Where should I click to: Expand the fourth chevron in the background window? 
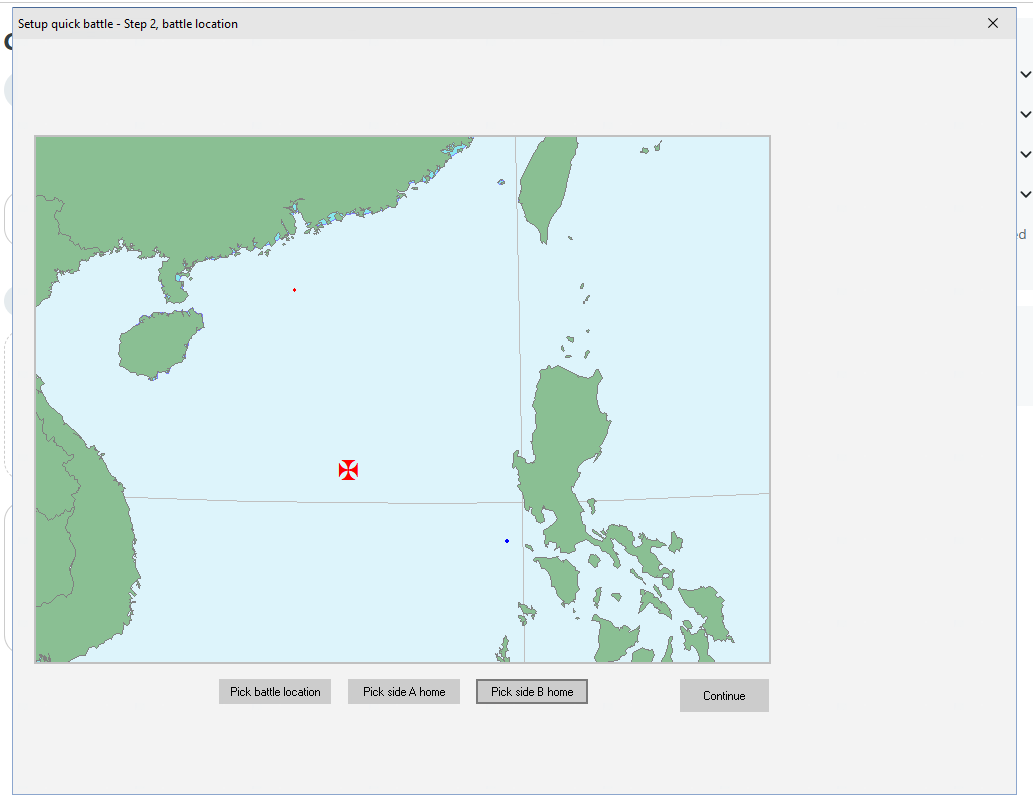point(1025,194)
